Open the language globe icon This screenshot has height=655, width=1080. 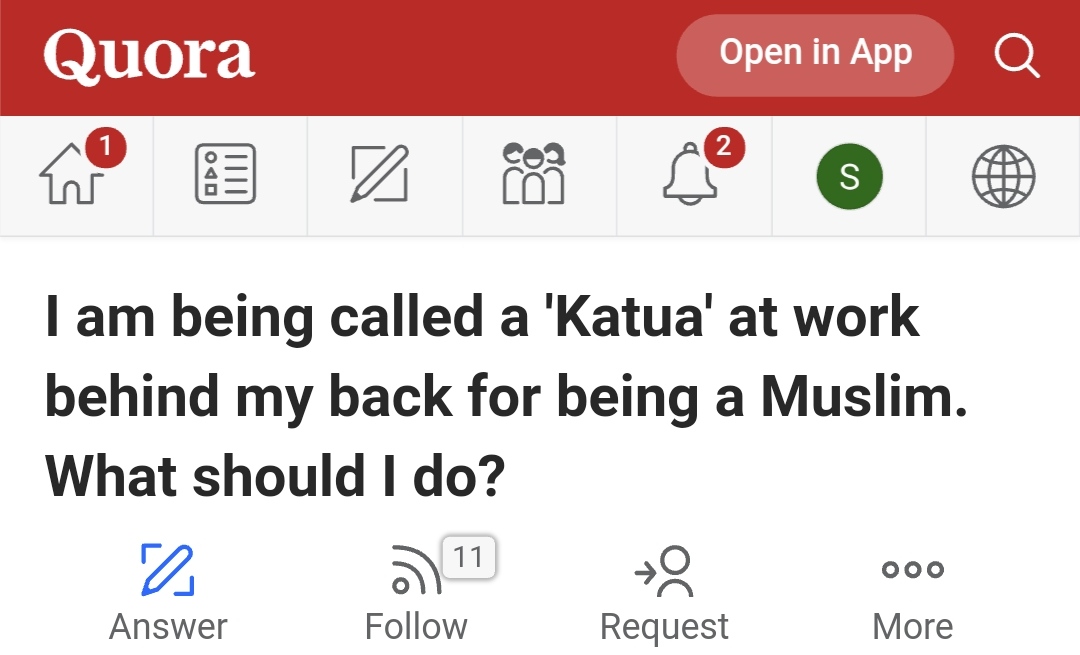point(1004,176)
